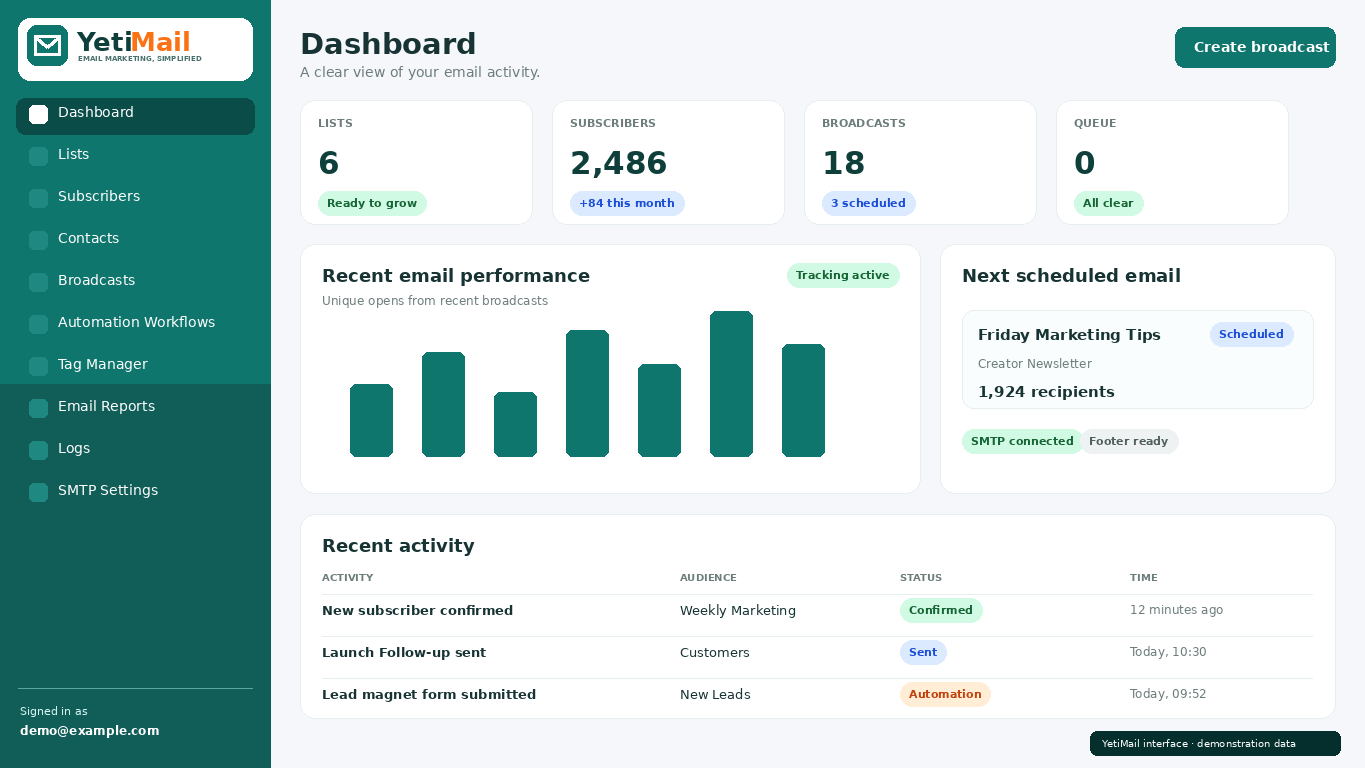The height and width of the screenshot is (768, 1365).
Task: Click the Recent email performance heading
Action: (x=456, y=275)
